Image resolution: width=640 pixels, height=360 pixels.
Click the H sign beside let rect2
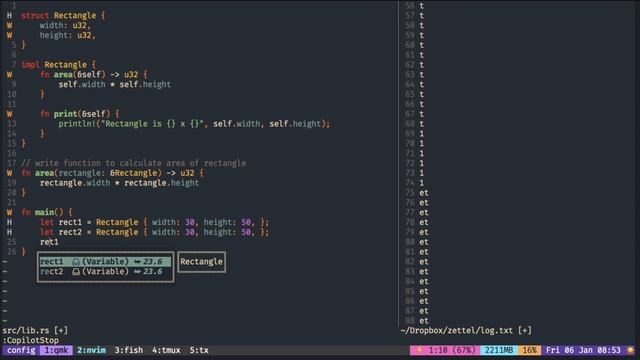coord(9,232)
